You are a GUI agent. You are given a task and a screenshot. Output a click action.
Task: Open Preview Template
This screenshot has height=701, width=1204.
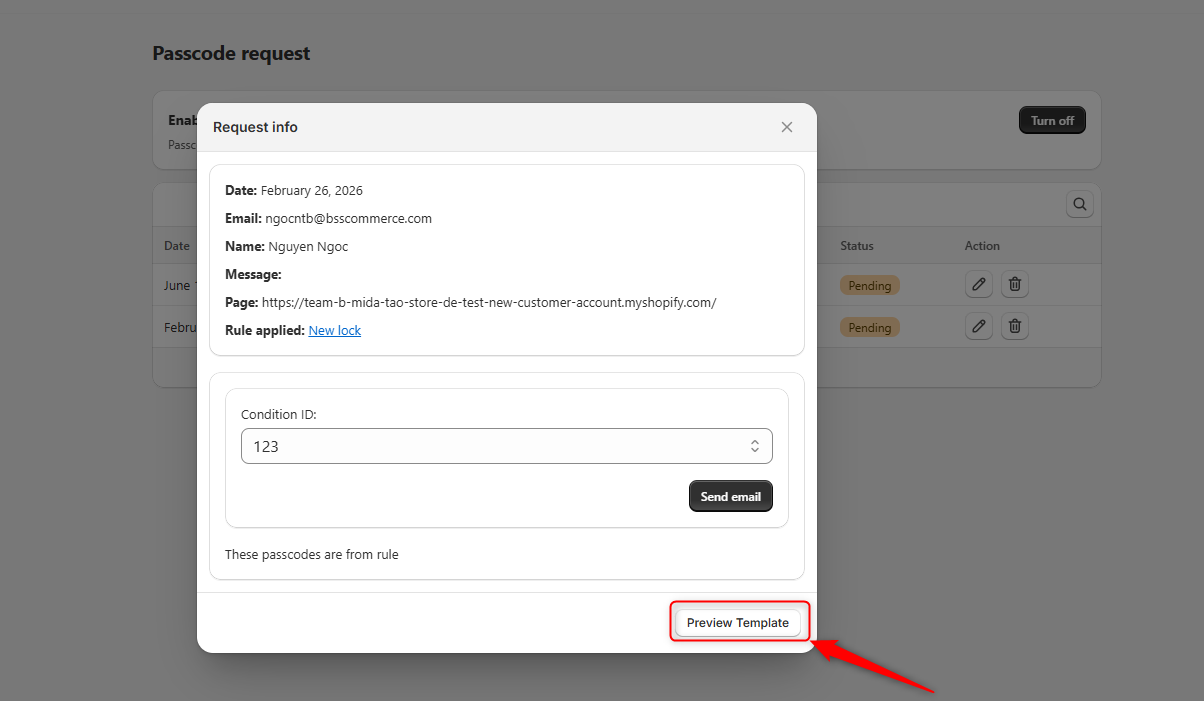pos(737,623)
